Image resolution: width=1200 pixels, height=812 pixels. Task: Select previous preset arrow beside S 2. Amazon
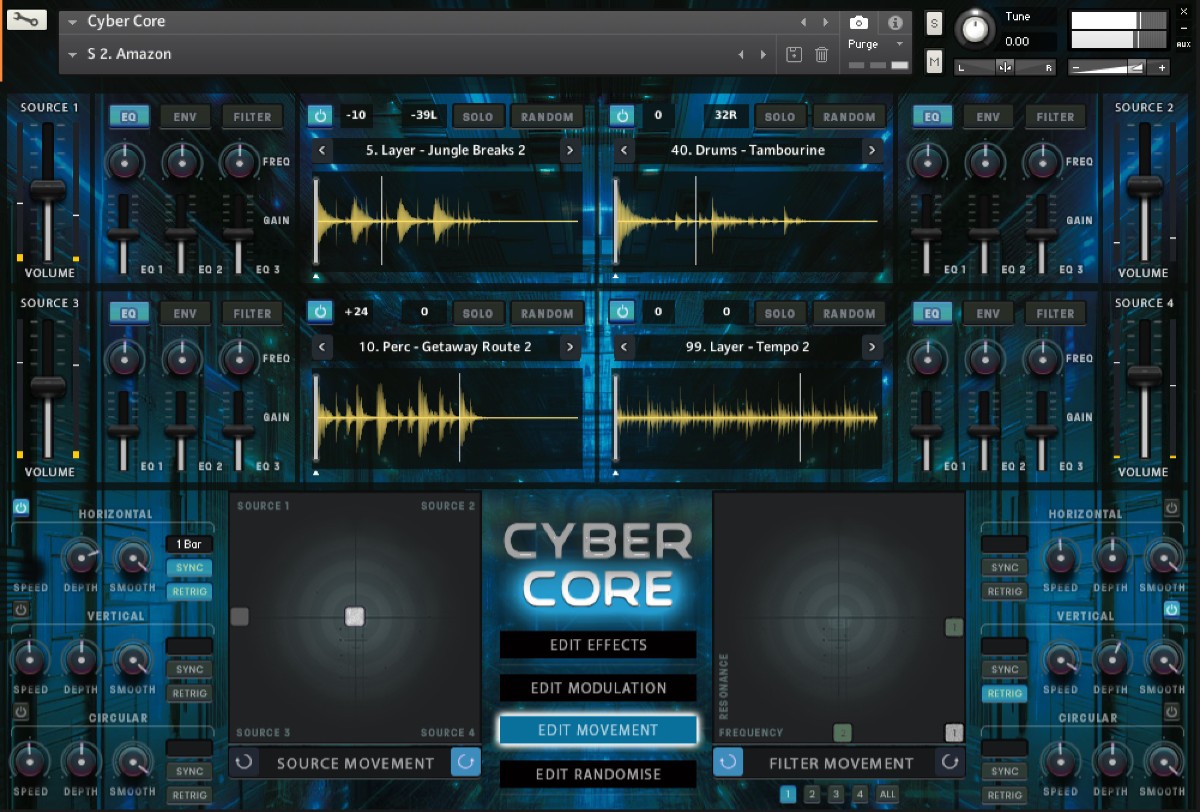click(741, 55)
